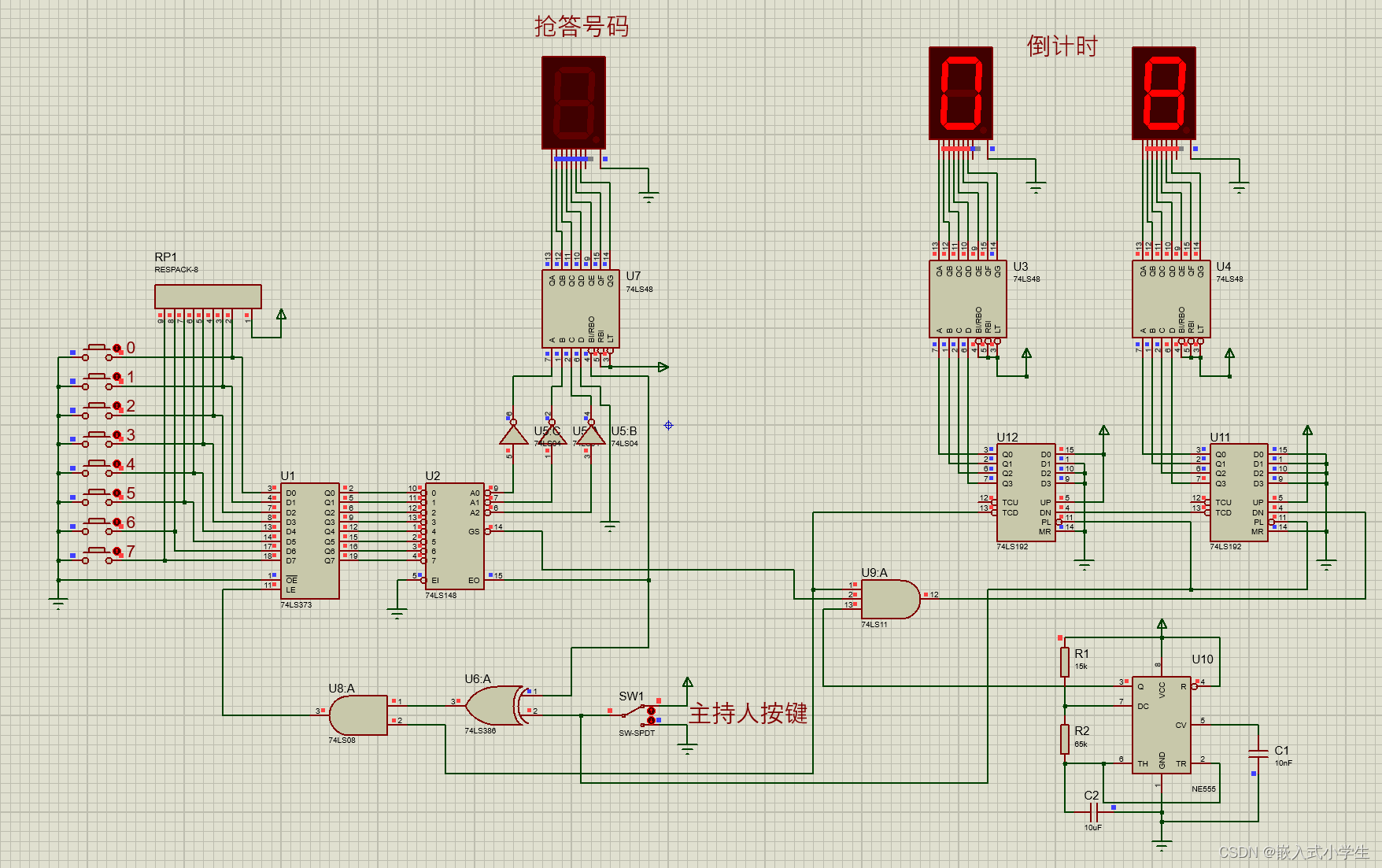The image size is (1382, 868).
Task: Select the 抢答号码 text label
Action: pyautogui.click(x=582, y=26)
